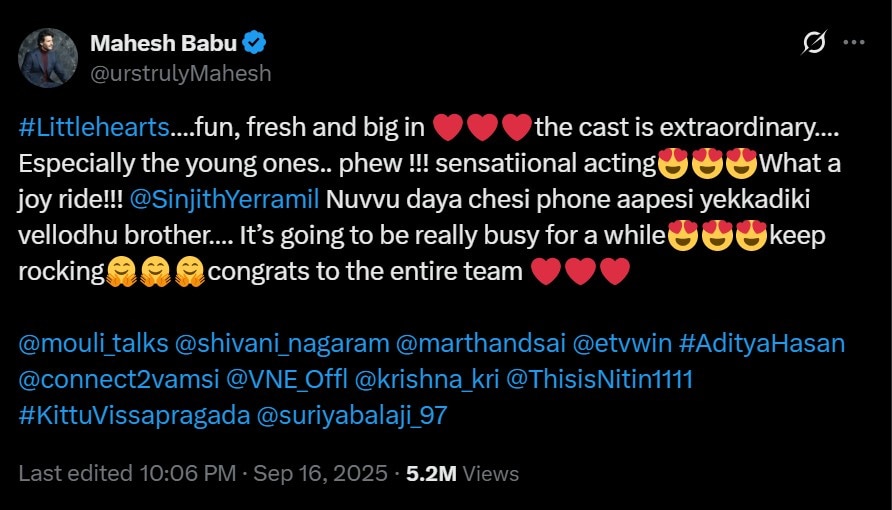Click the @shivani_nagaram mention

pos(282,344)
